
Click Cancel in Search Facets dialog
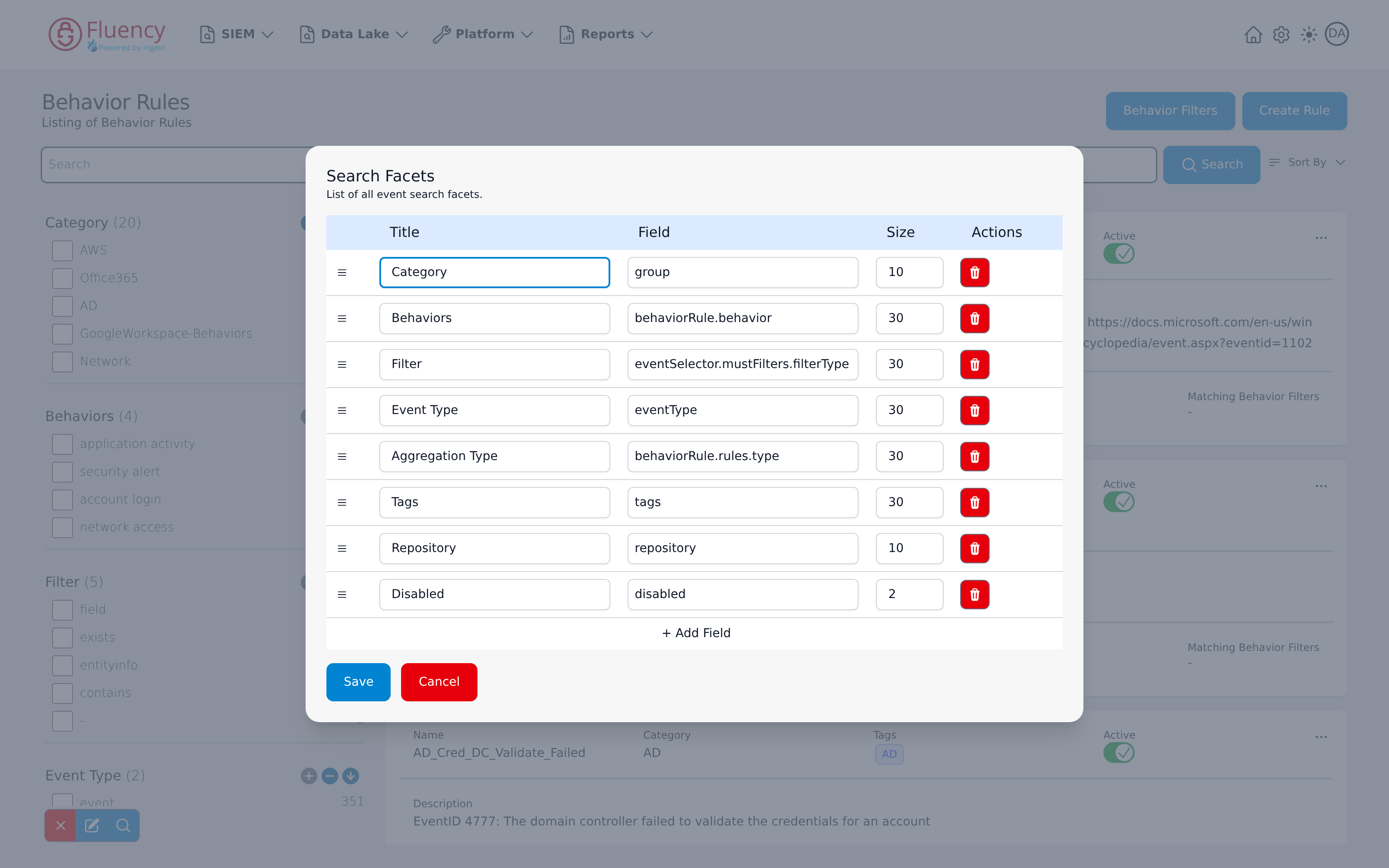[439, 682]
